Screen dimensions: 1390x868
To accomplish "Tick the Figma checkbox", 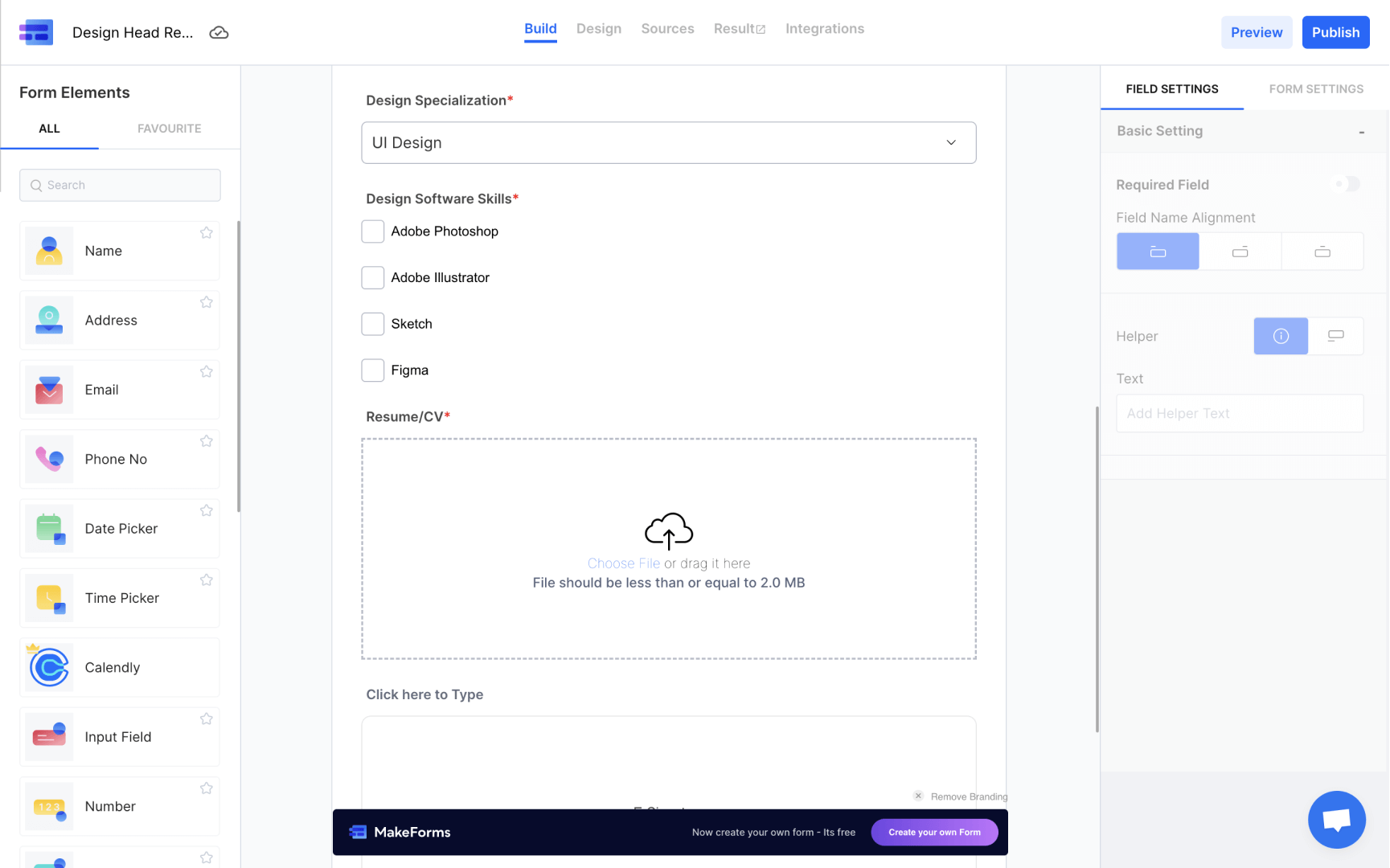I will click(x=373, y=371).
